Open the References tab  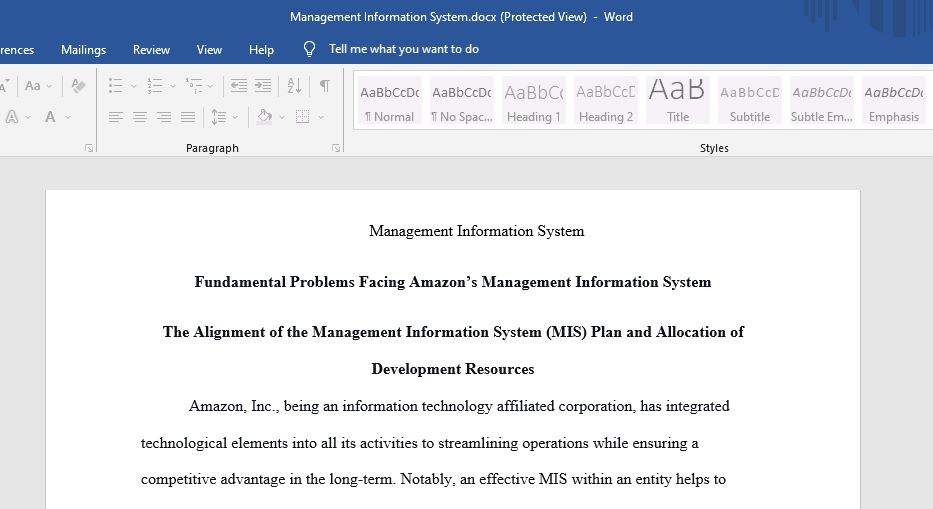pos(17,50)
